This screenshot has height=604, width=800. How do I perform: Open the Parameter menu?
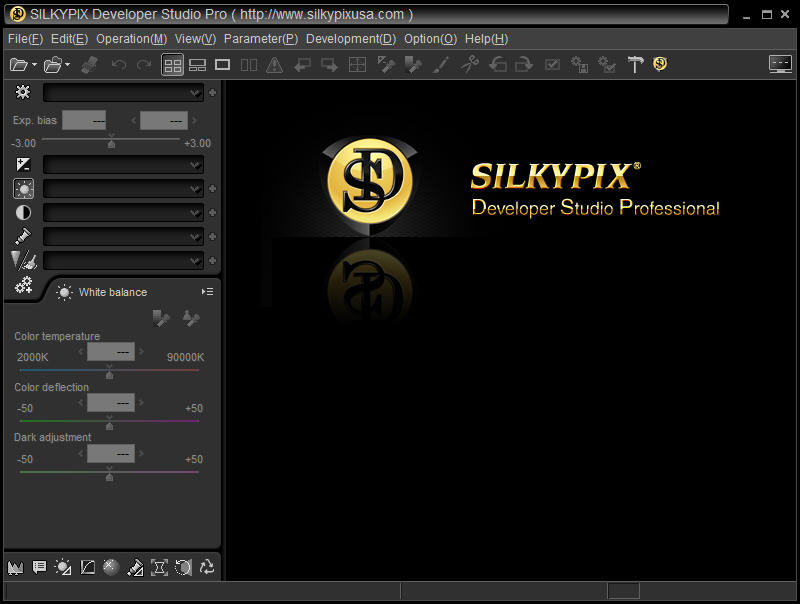(x=260, y=39)
